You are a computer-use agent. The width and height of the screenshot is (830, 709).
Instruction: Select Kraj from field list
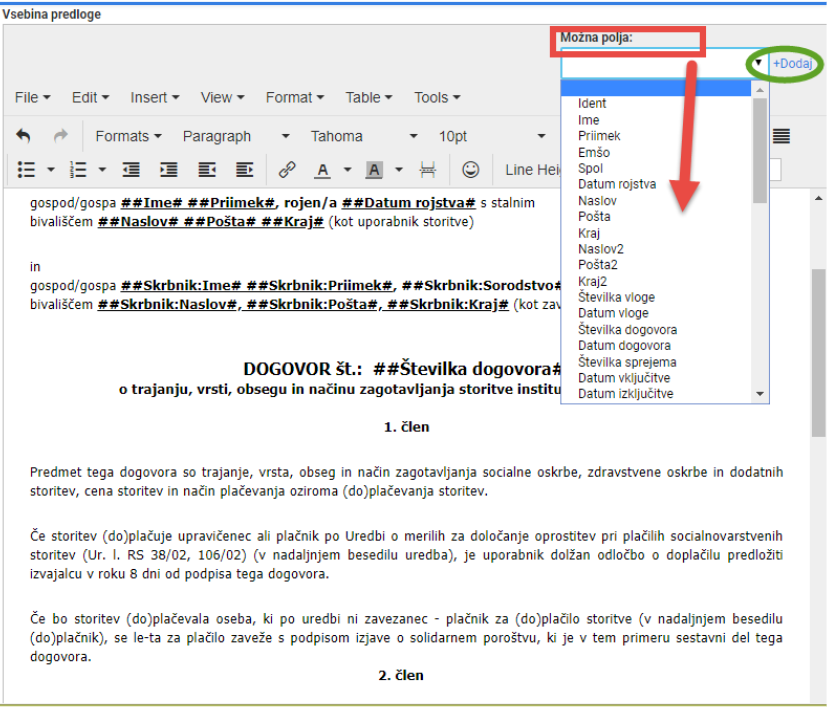[656, 233]
